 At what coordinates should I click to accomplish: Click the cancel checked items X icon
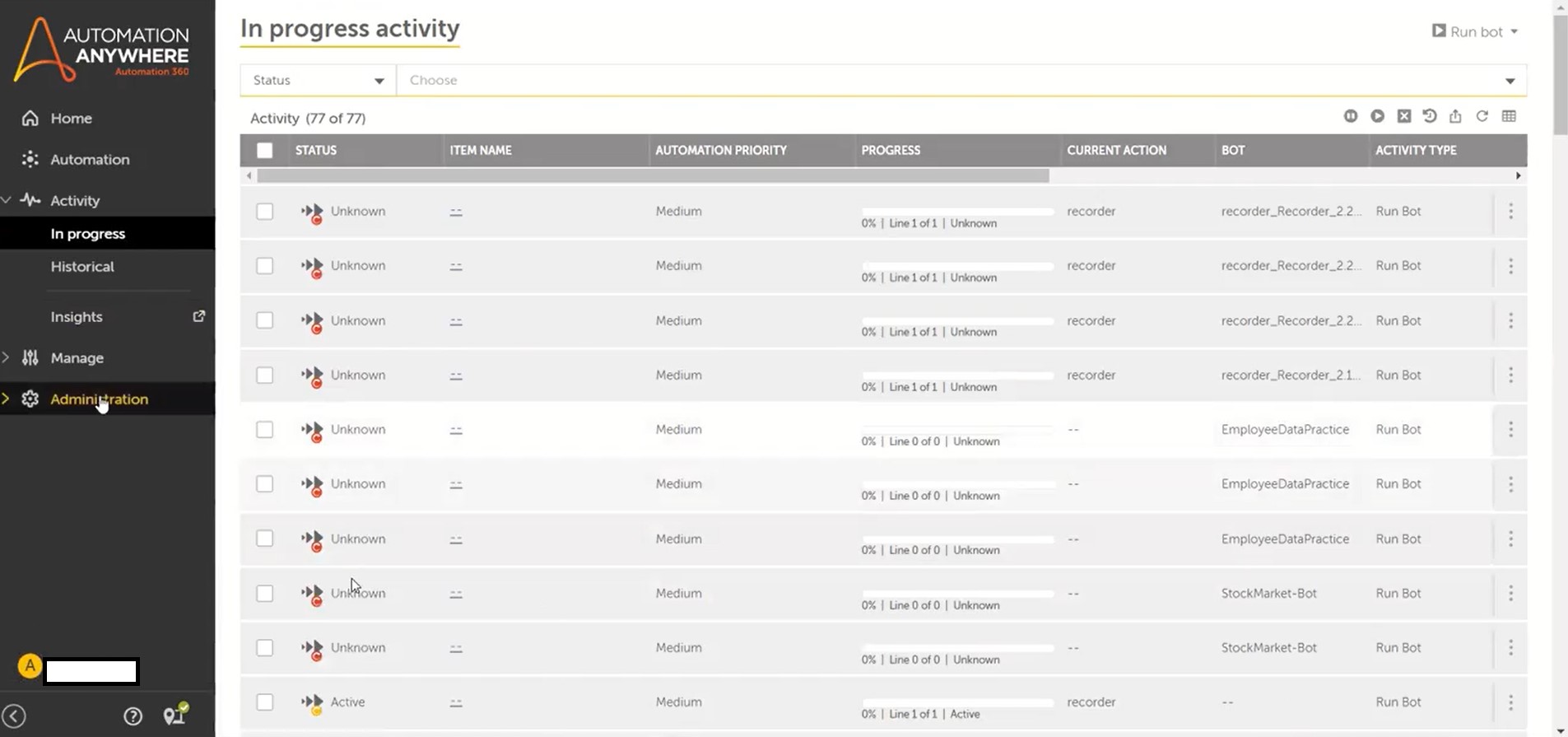[x=1404, y=116]
